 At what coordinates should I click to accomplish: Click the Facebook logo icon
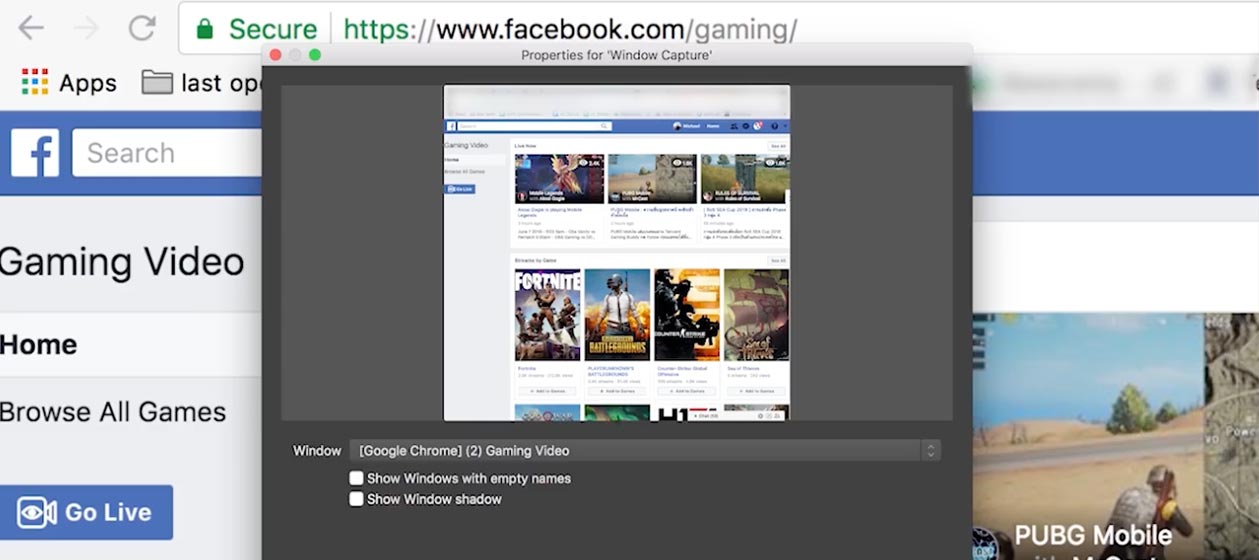coord(35,153)
